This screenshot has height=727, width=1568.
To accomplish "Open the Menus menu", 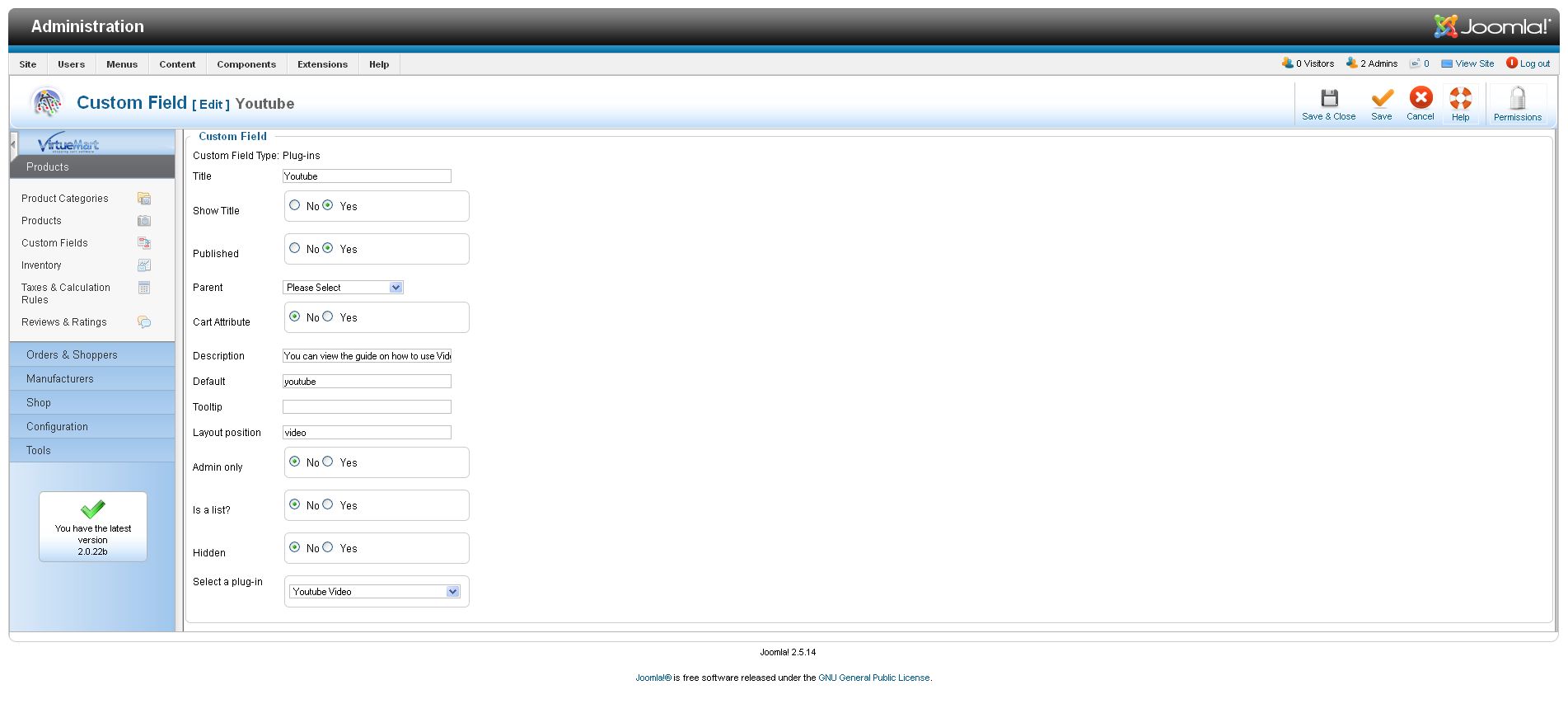I will coord(122,64).
